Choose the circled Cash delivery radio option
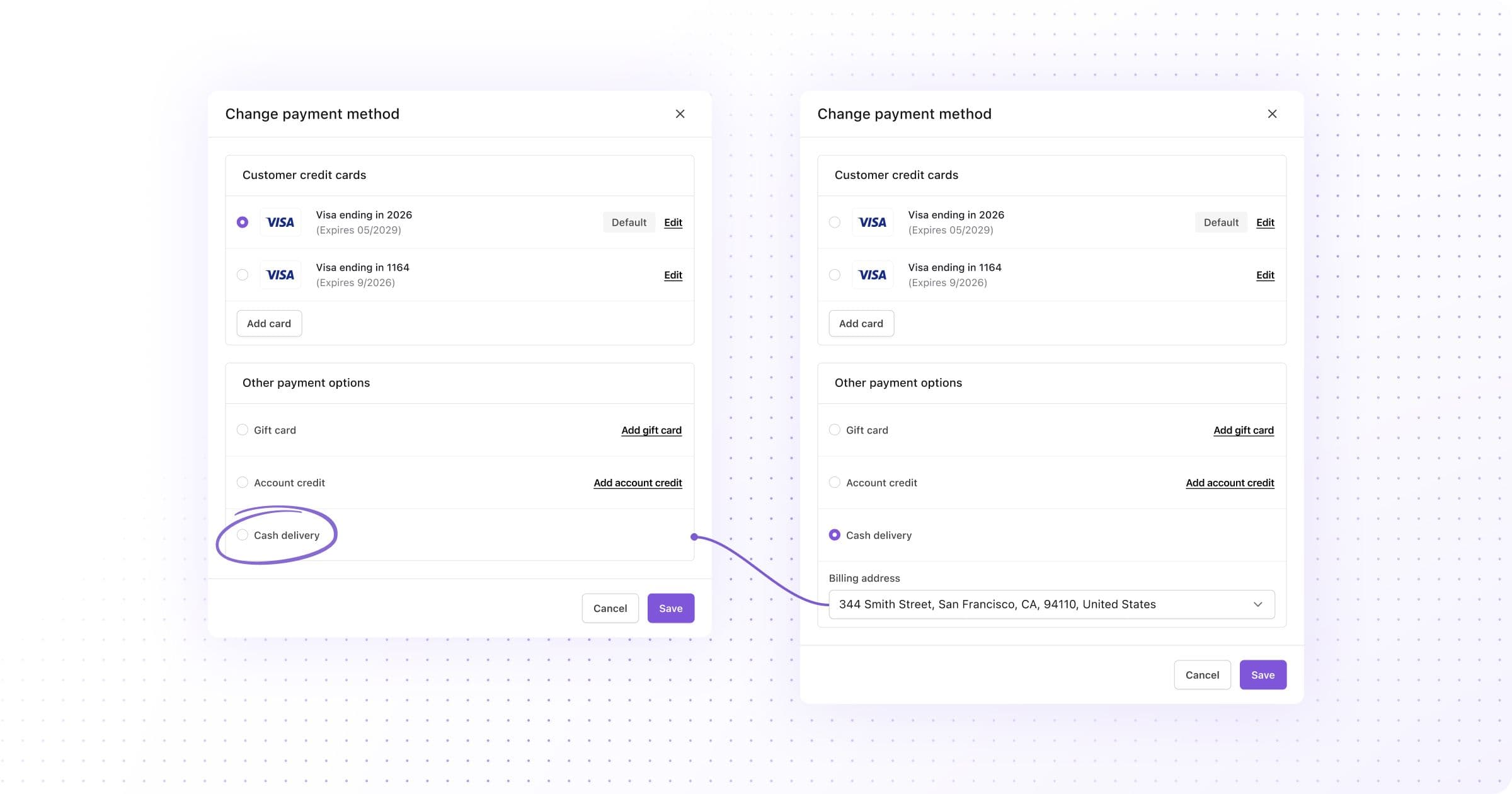The image size is (1512, 794). (243, 535)
